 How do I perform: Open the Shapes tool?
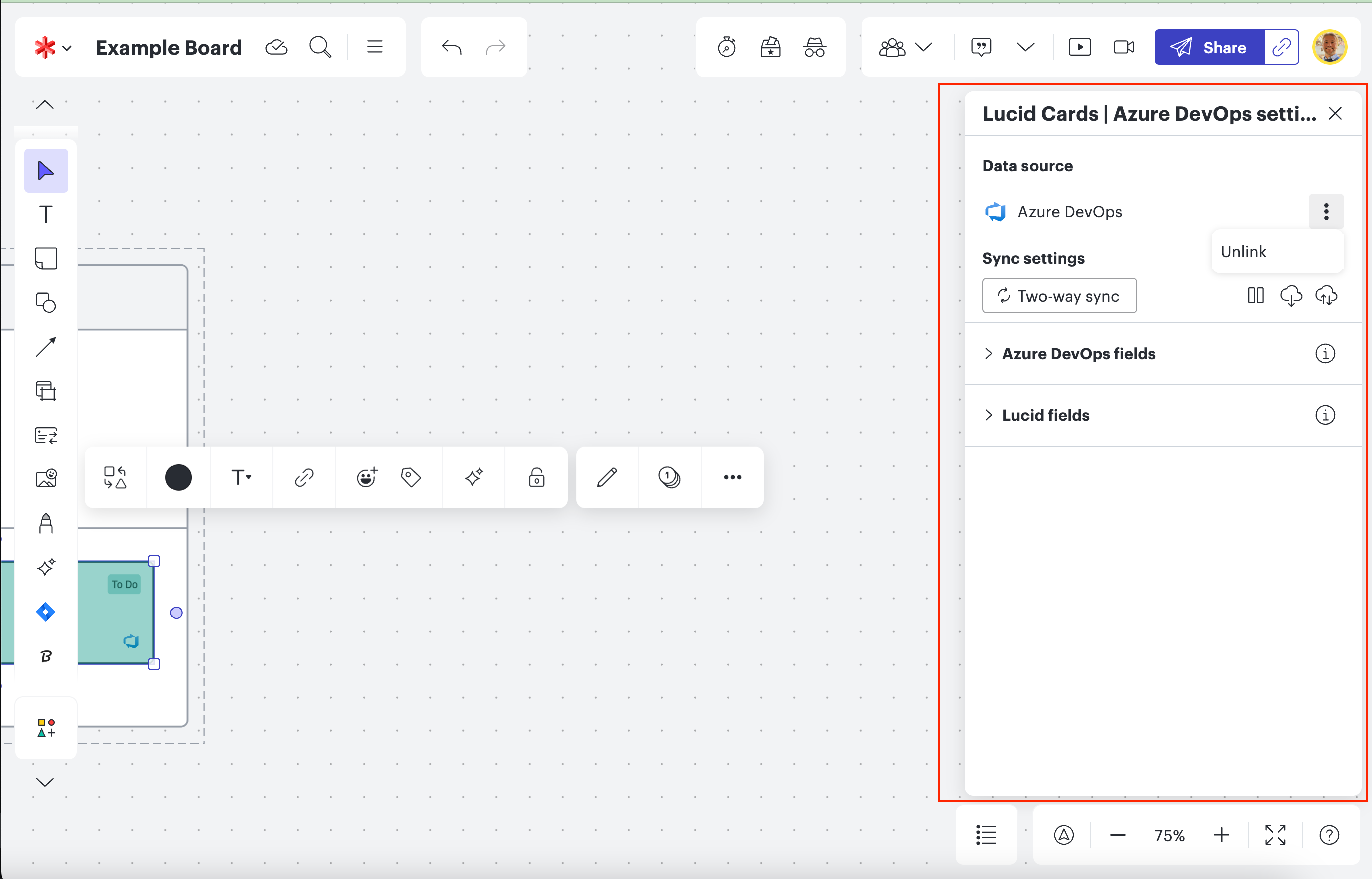[46, 303]
